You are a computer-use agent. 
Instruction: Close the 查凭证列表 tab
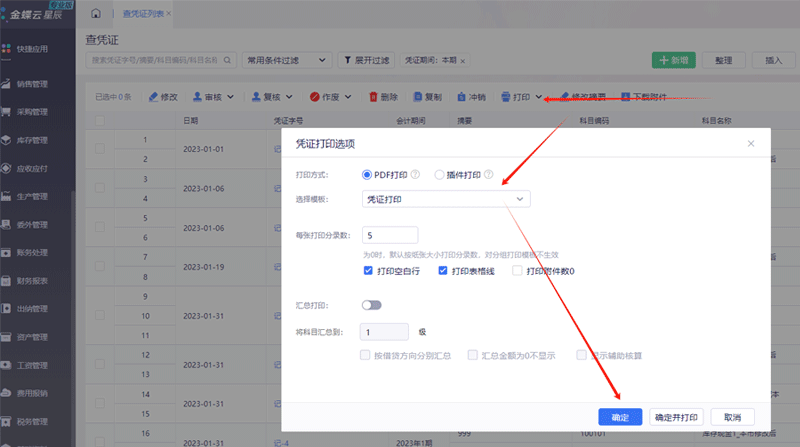(169, 14)
